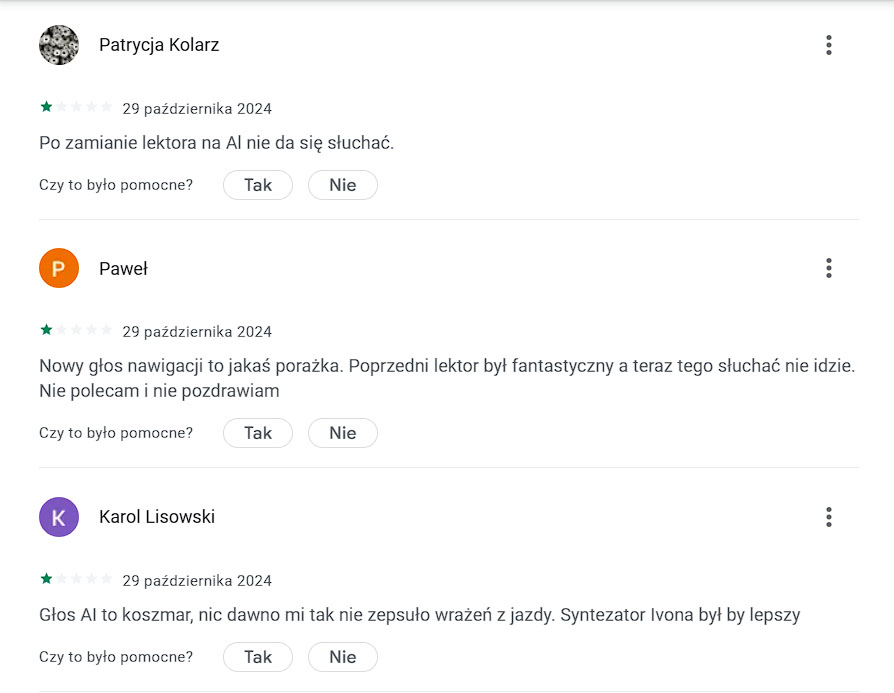Click Paweł's orange P avatar
Image resolution: width=894 pixels, height=693 pixels.
59,268
